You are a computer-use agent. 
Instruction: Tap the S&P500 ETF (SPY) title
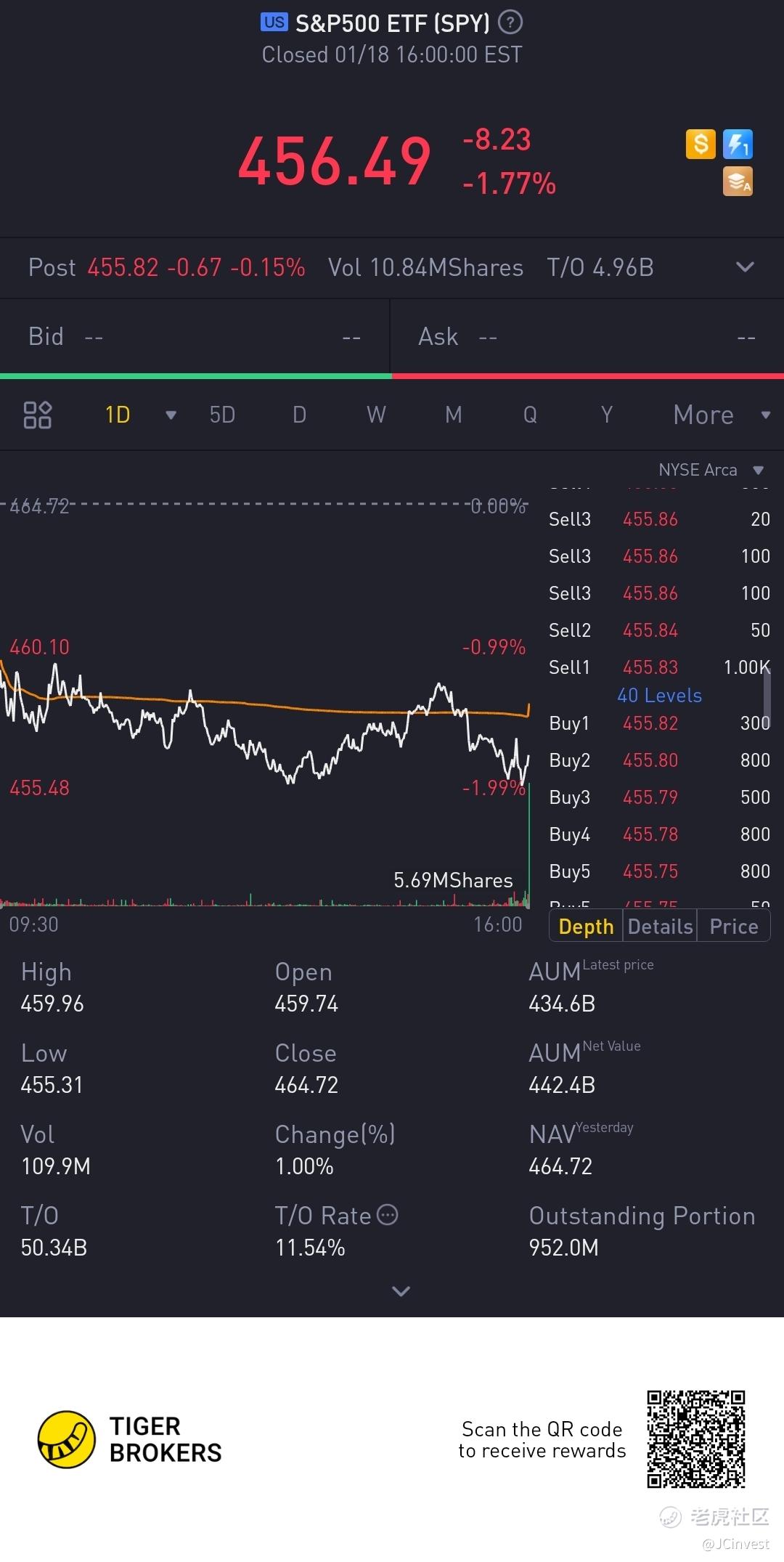(x=392, y=23)
